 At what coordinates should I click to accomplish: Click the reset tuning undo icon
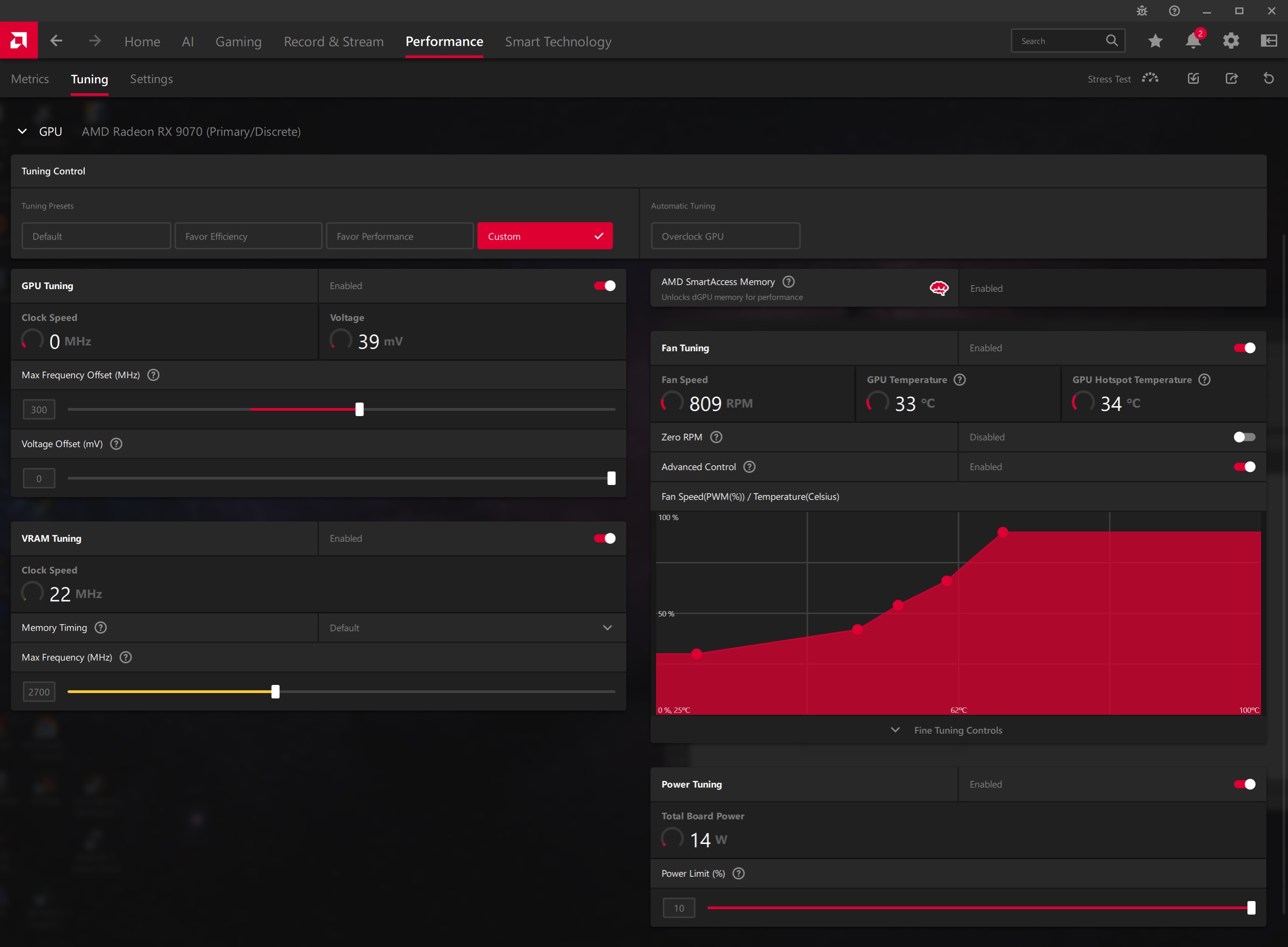coord(1269,78)
